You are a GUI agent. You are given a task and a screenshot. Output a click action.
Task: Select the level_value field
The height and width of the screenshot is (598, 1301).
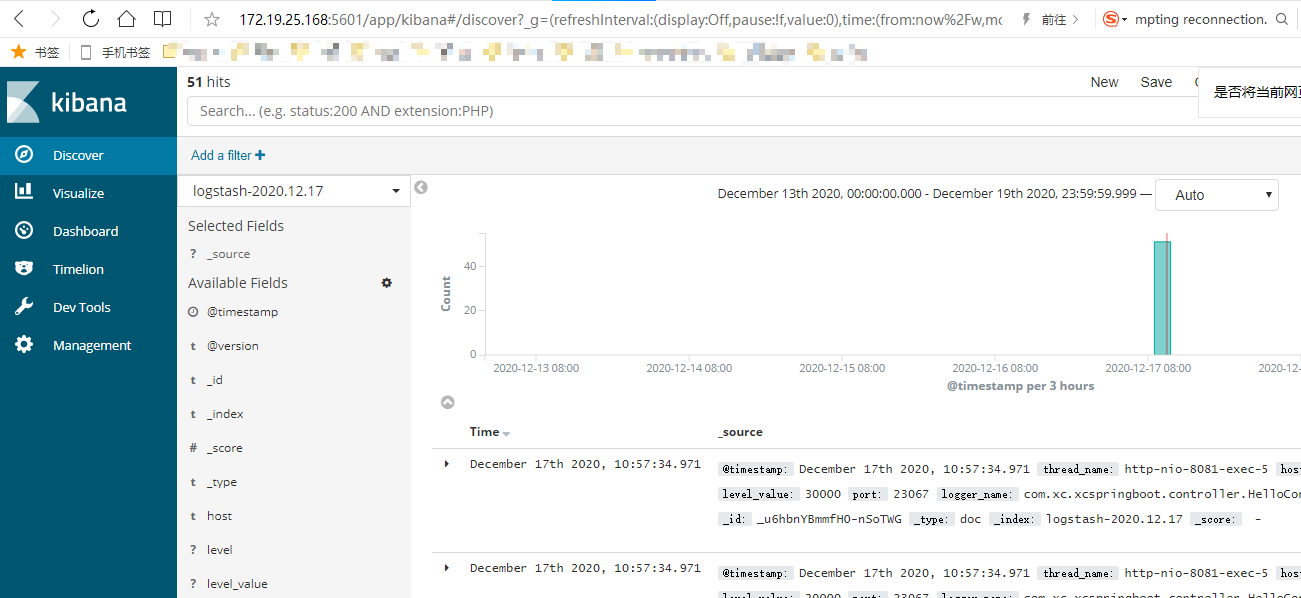coord(237,584)
